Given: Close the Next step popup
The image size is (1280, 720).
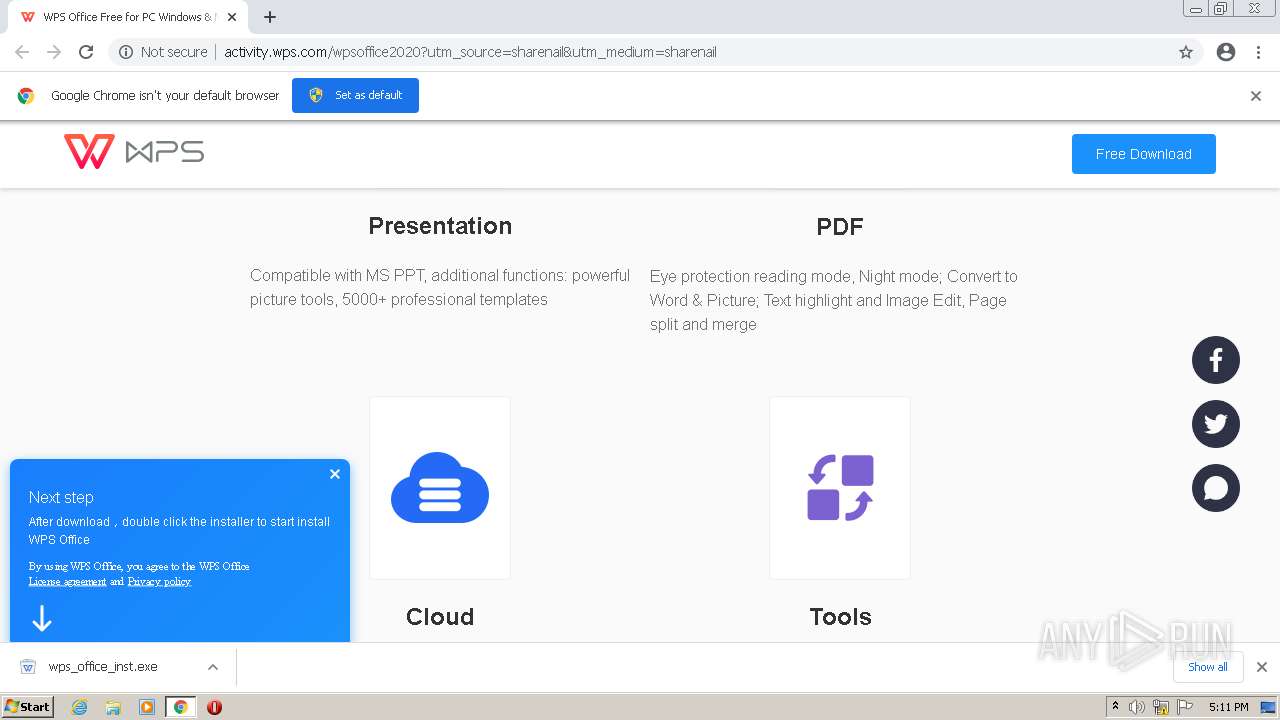Looking at the screenshot, I should pyautogui.click(x=335, y=474).
